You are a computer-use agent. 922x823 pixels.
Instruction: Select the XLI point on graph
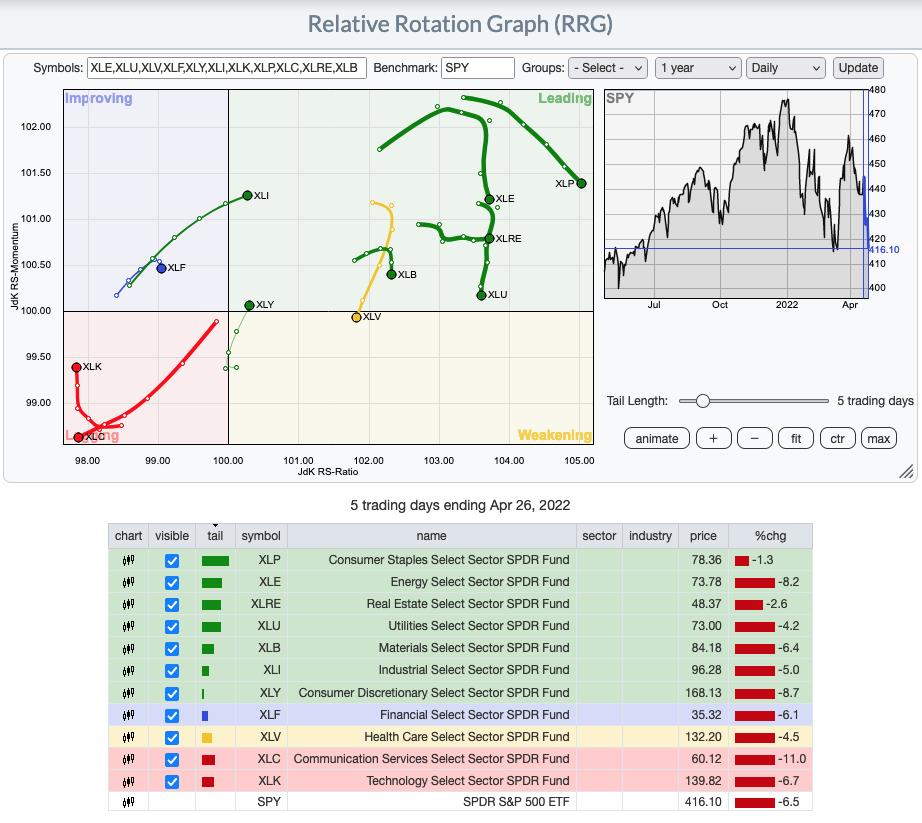pos(248,195)
